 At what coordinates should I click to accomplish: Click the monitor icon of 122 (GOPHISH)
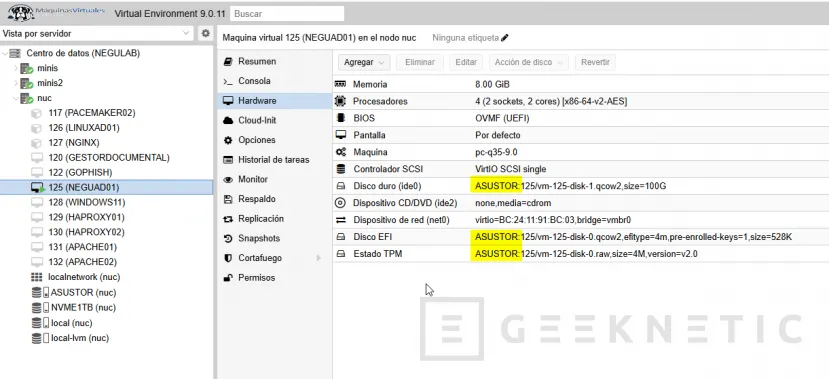tap(36, 172)
